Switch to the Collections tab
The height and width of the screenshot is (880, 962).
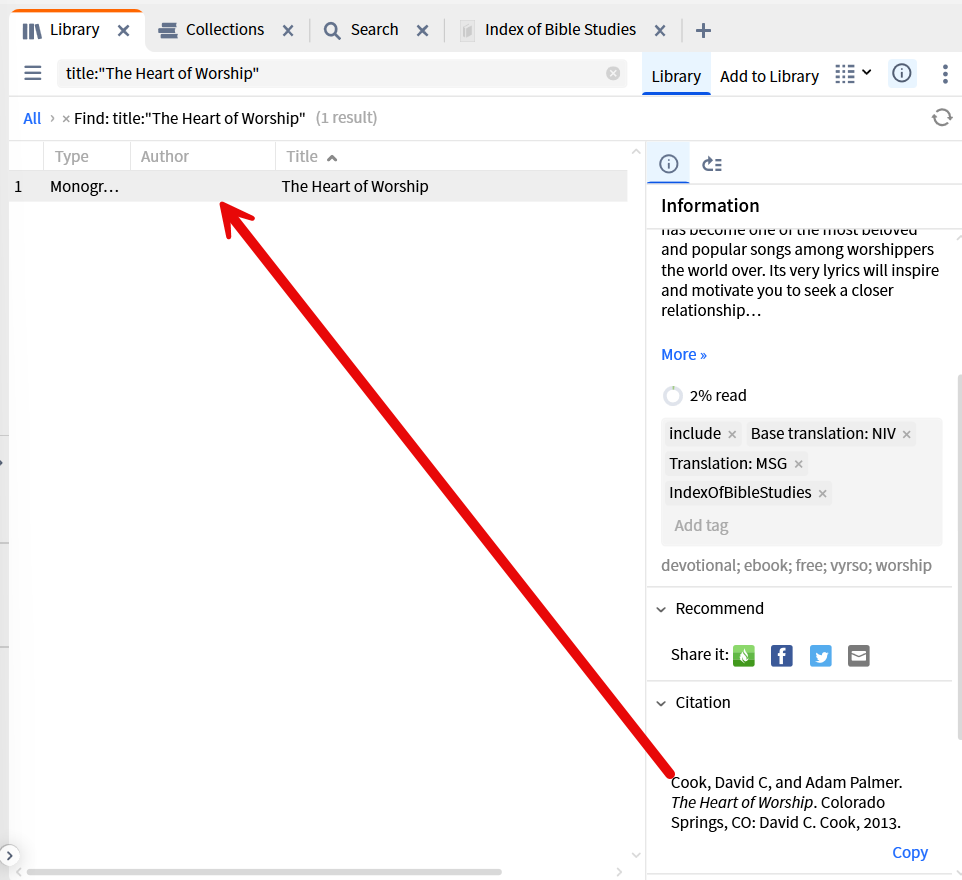(x=210, y=30)
